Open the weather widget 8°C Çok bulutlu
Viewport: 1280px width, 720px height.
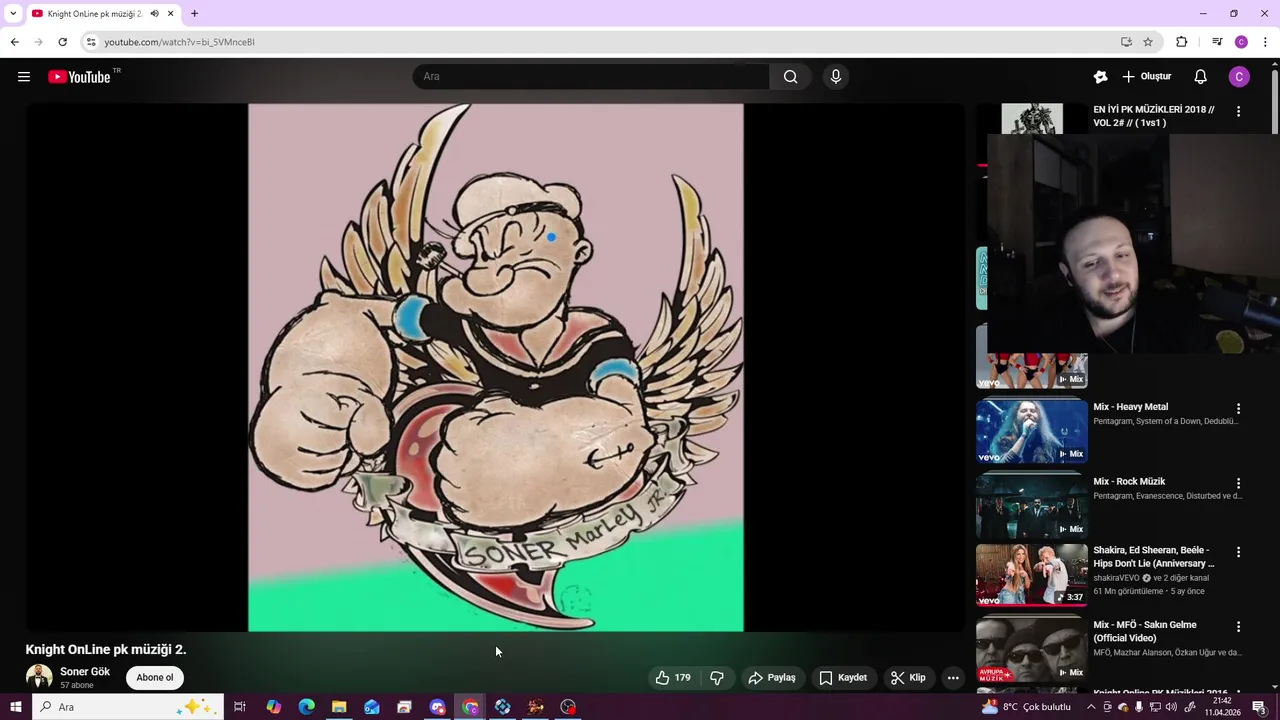click(x=1026, y=707)
